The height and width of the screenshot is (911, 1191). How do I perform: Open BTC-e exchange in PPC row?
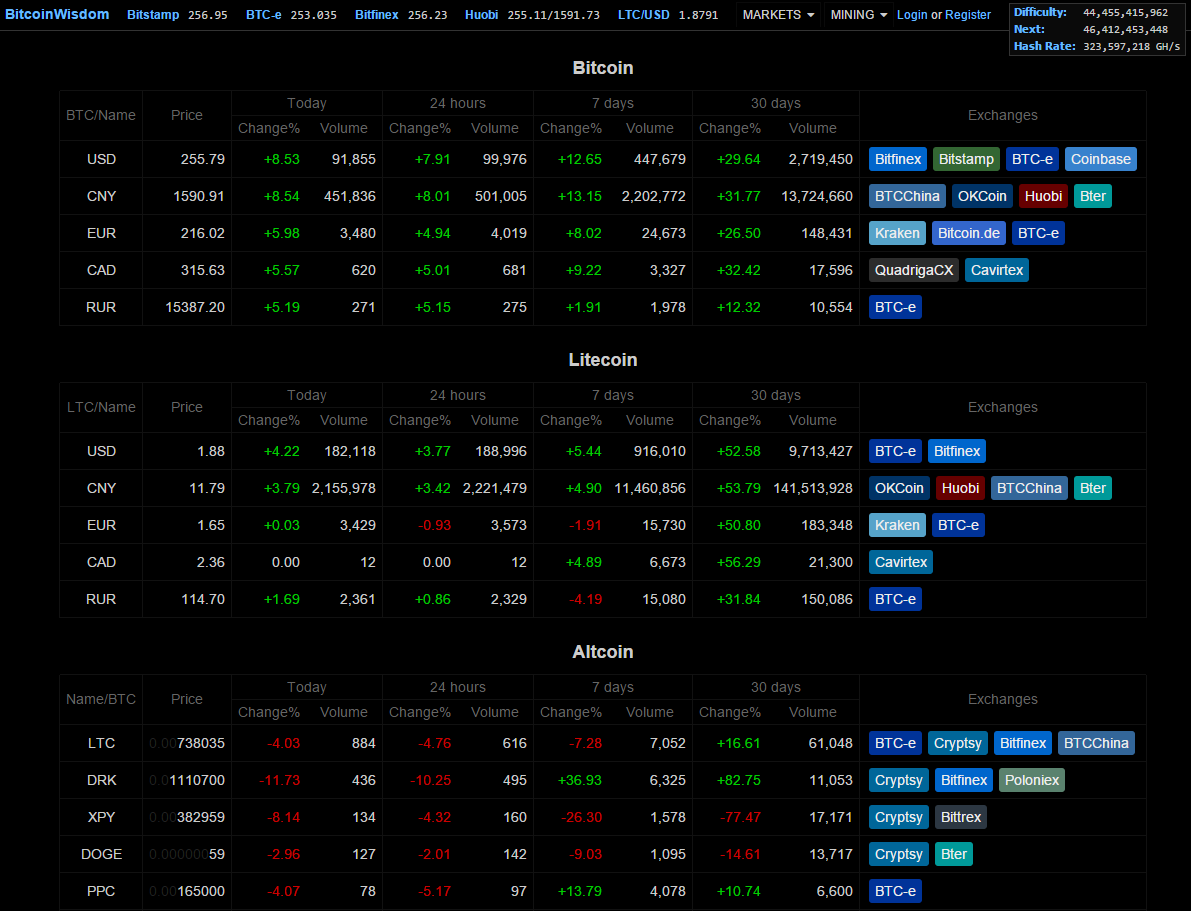tap(896, 891)
